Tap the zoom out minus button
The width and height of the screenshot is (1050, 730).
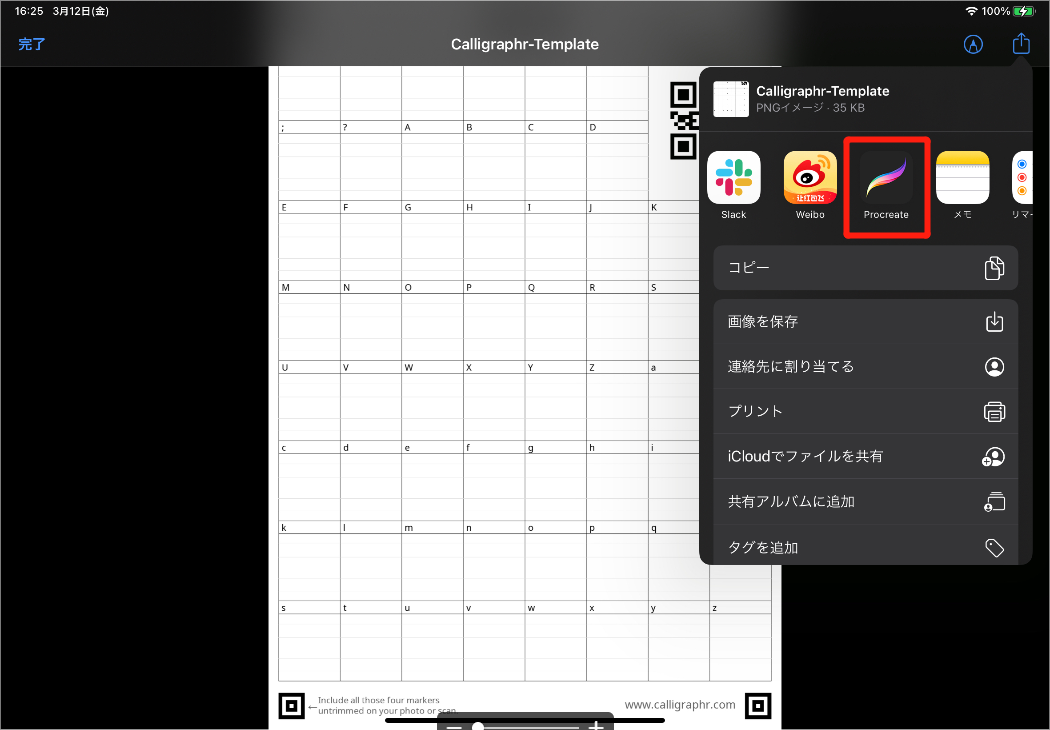point(453,726)
